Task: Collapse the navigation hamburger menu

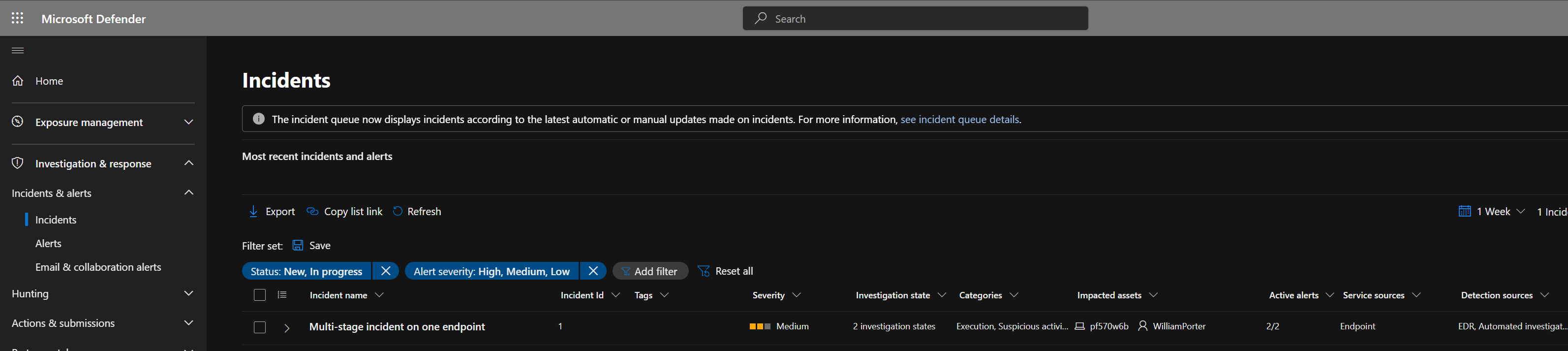Action: click(x=18, y=51)
